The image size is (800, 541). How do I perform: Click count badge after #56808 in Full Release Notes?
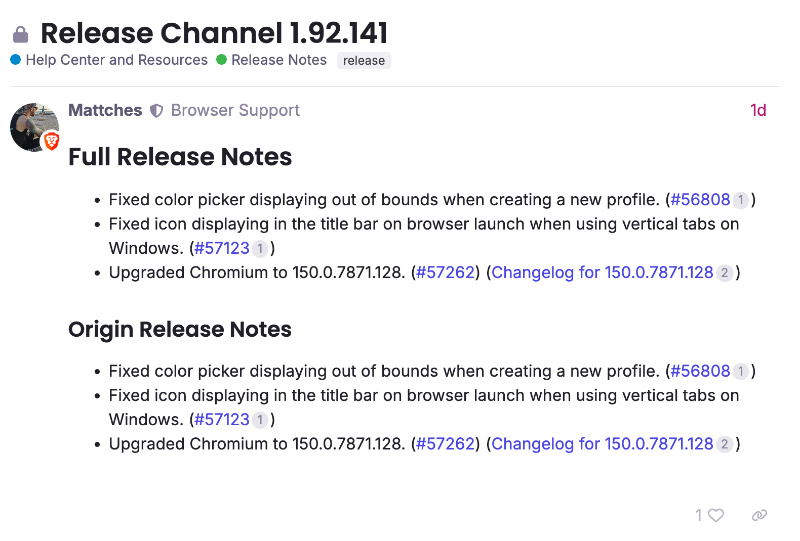740,200
